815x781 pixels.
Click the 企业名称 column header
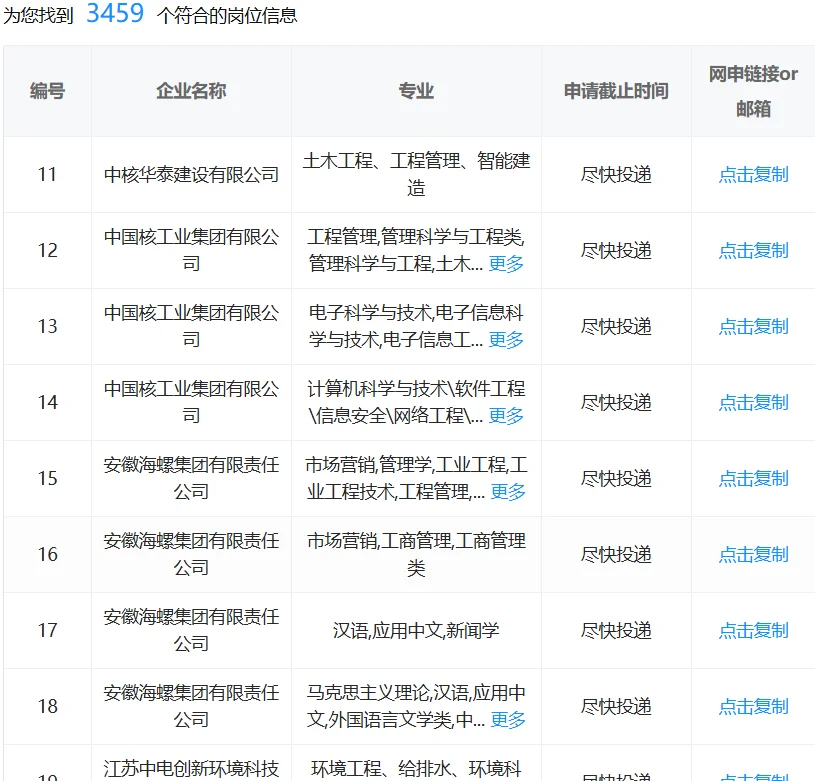(191, 91)
